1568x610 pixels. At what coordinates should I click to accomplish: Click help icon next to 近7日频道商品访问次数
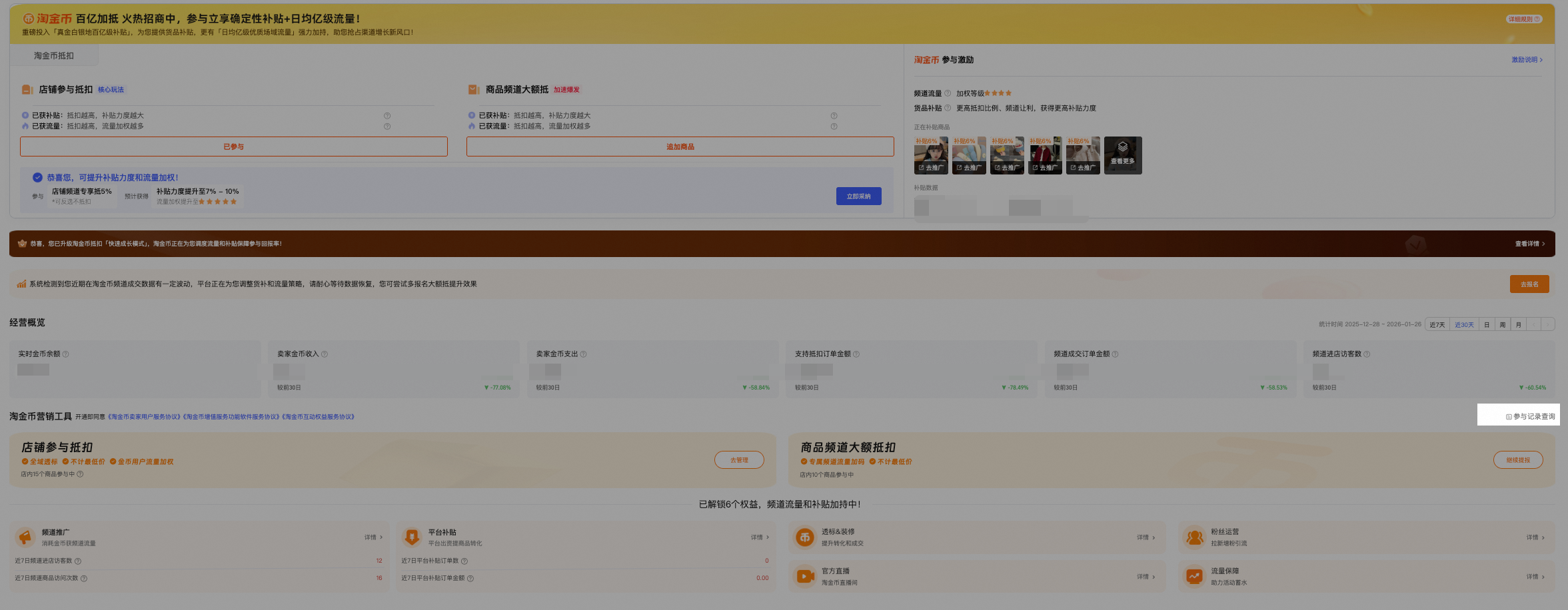tap(84, 579)
